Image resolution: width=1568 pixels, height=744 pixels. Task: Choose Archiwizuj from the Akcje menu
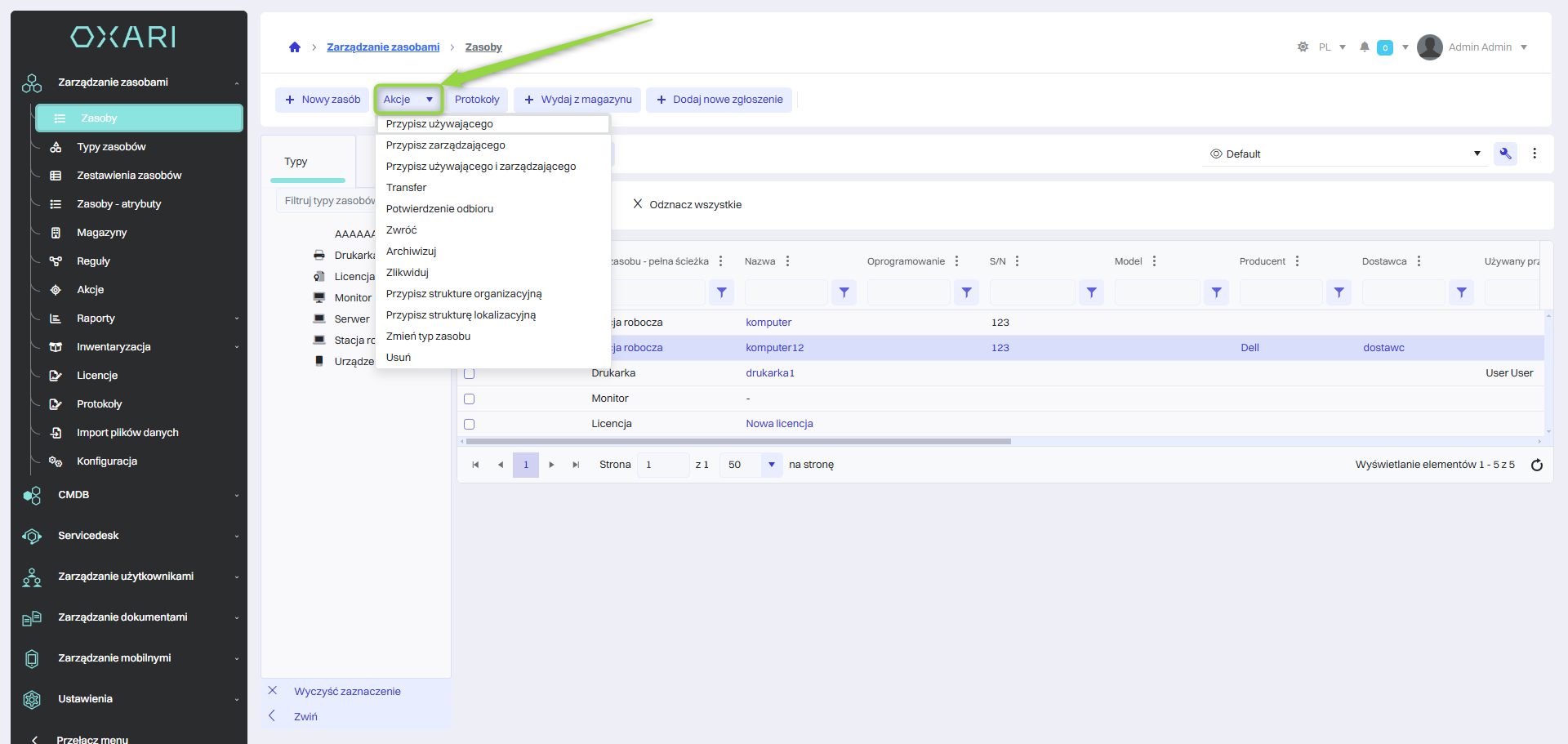coord(411,252)
